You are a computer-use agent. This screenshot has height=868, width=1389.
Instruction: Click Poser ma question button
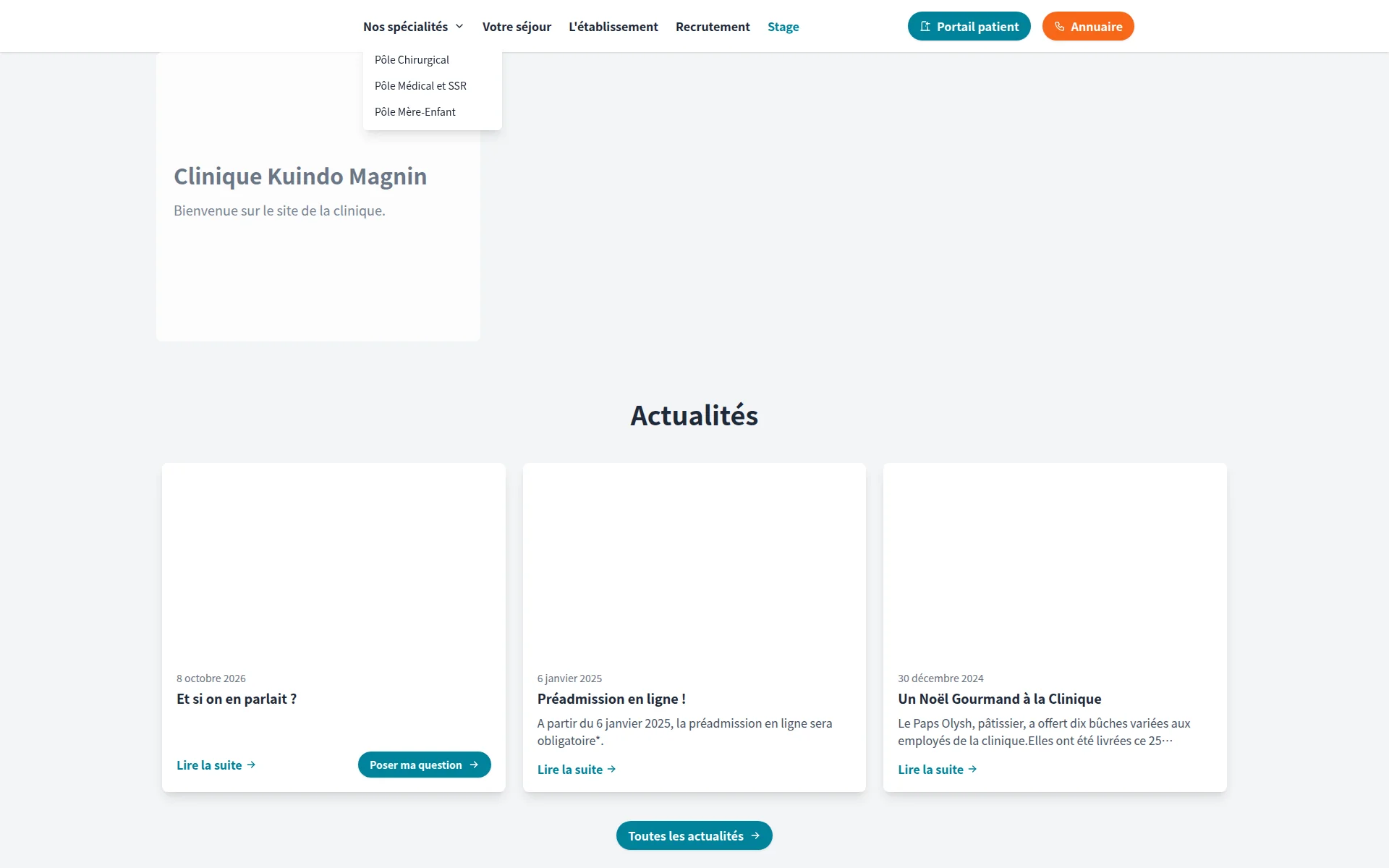coord(424,765)
